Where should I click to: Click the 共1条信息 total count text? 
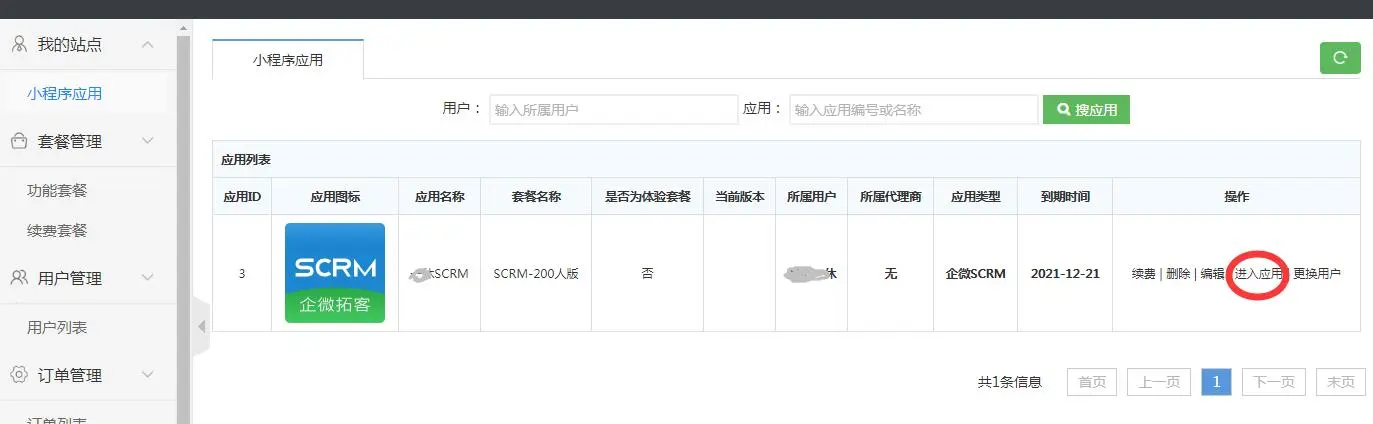pos(1010,381)
